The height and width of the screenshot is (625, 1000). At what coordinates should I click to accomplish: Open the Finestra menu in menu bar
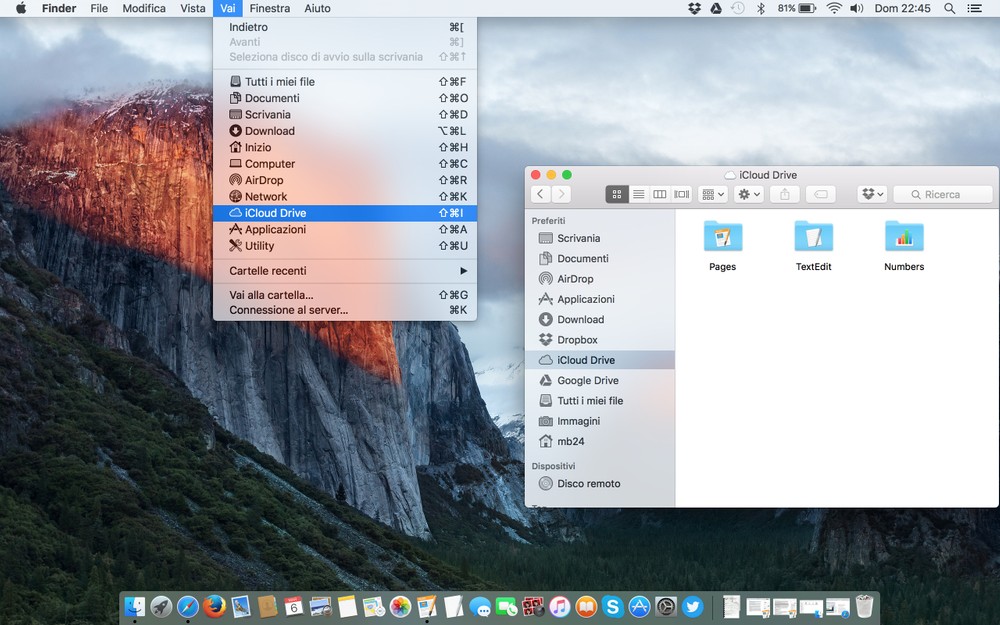tap(270, 8)
